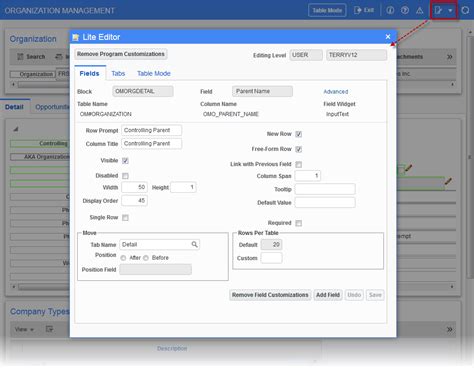Toggle the Single Row checkbox
The width and height of the screenshot is (474, 368).
(125, 218)
